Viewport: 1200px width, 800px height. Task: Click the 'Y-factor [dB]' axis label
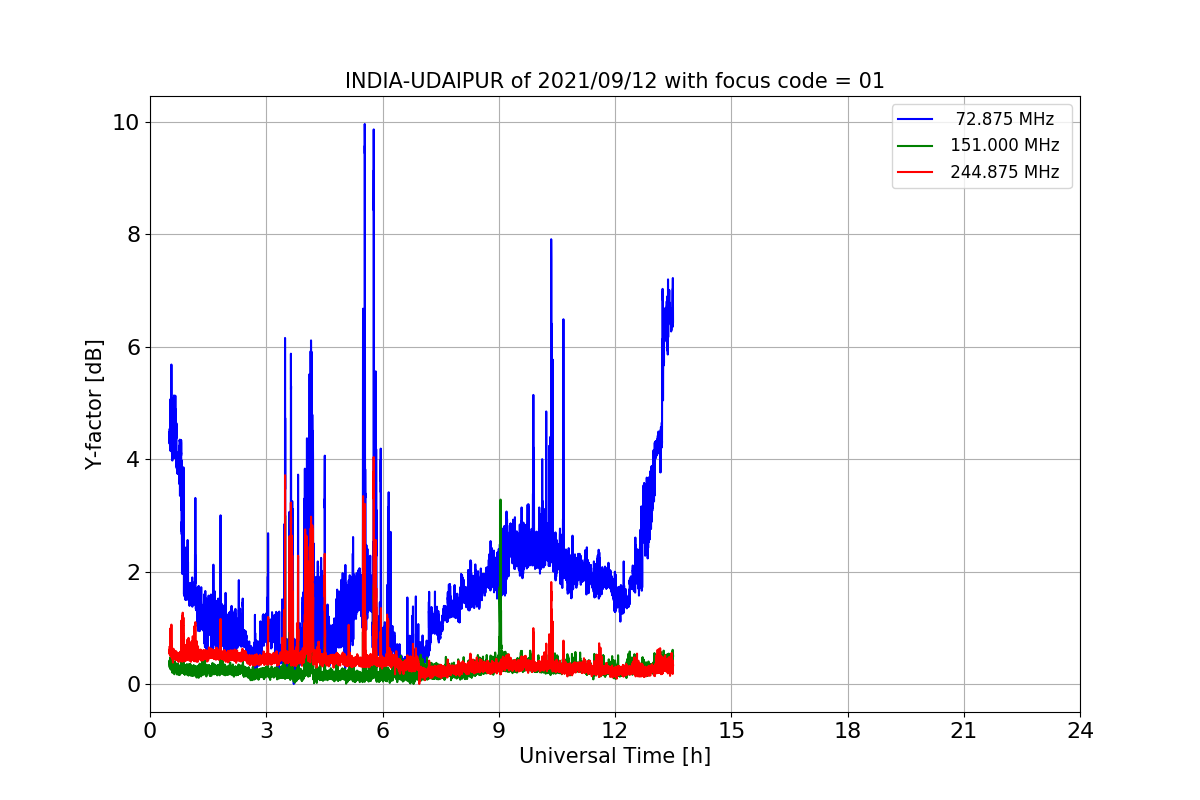[x=94, y=404]
